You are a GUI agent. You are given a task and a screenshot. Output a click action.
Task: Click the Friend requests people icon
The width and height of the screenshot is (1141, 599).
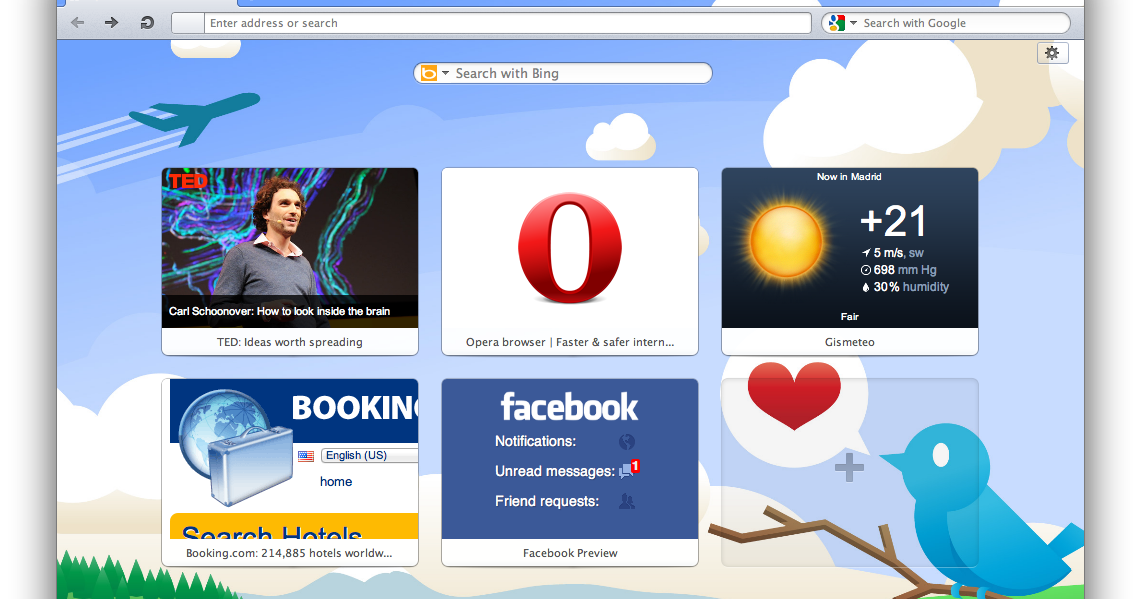(x=627, y=501)
